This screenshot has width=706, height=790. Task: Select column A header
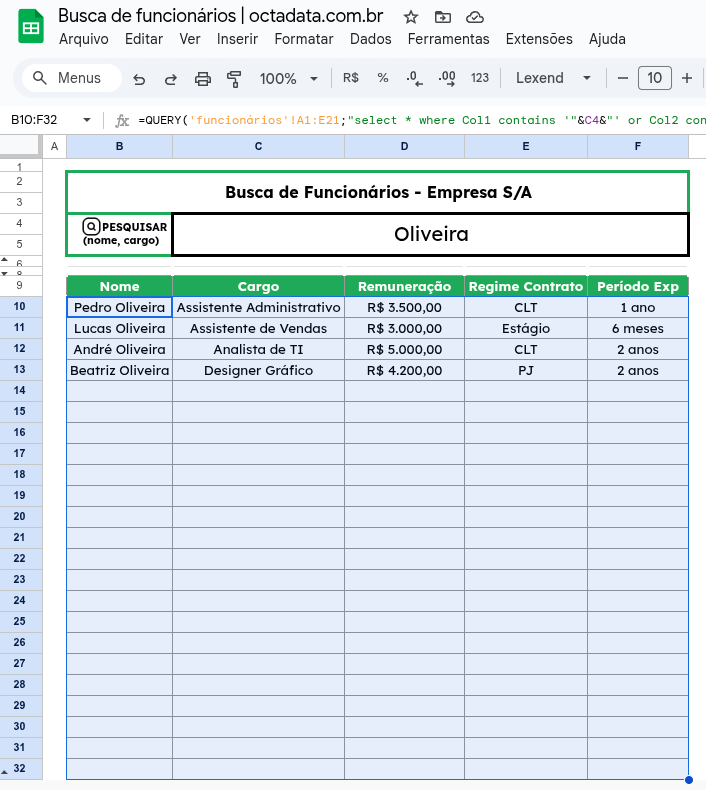[54, 147]
